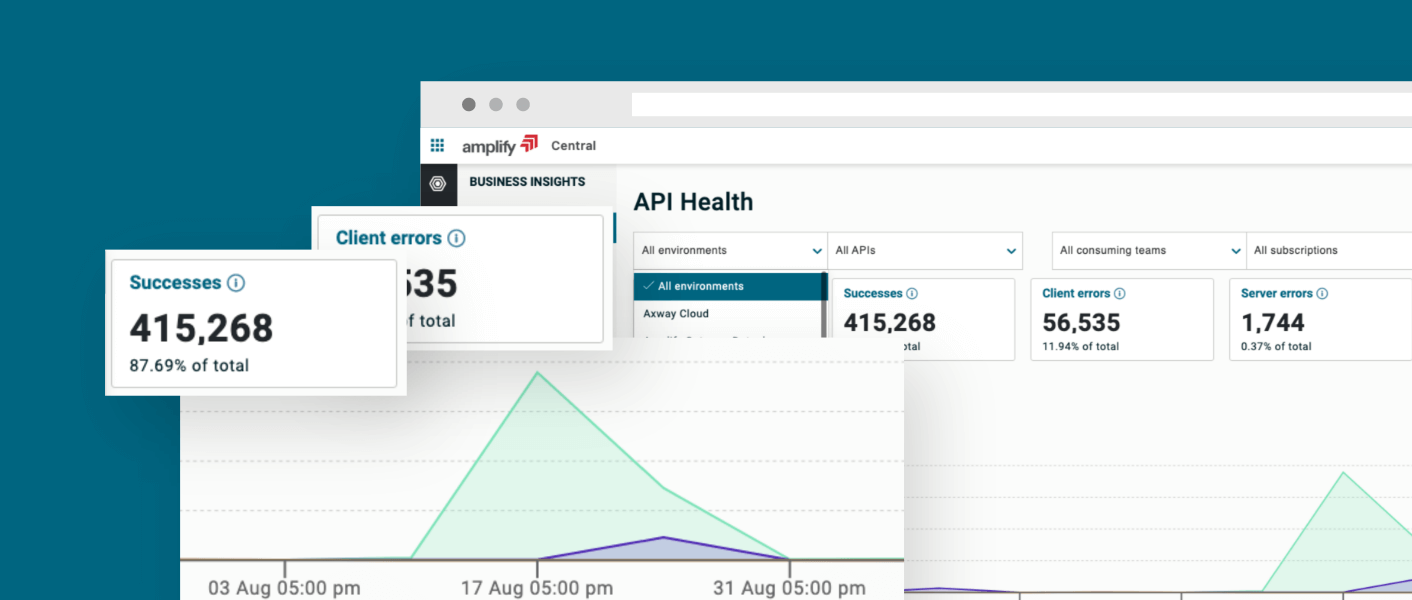Expand the All consuming teams dropdown
1412x600 pixels.
tap(1148, 251)
